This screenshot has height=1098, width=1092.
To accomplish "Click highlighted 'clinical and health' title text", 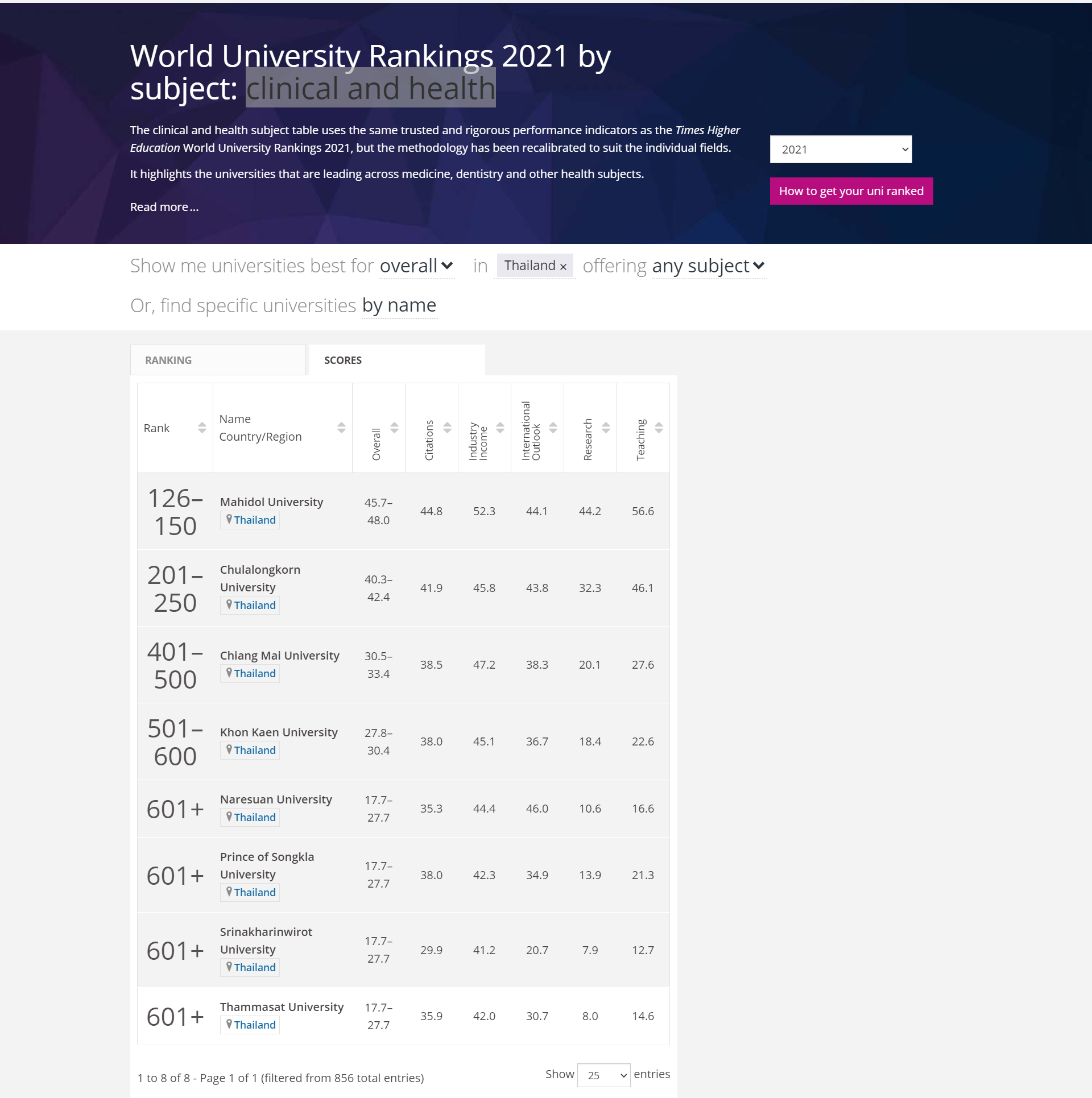I will (370, 88).
